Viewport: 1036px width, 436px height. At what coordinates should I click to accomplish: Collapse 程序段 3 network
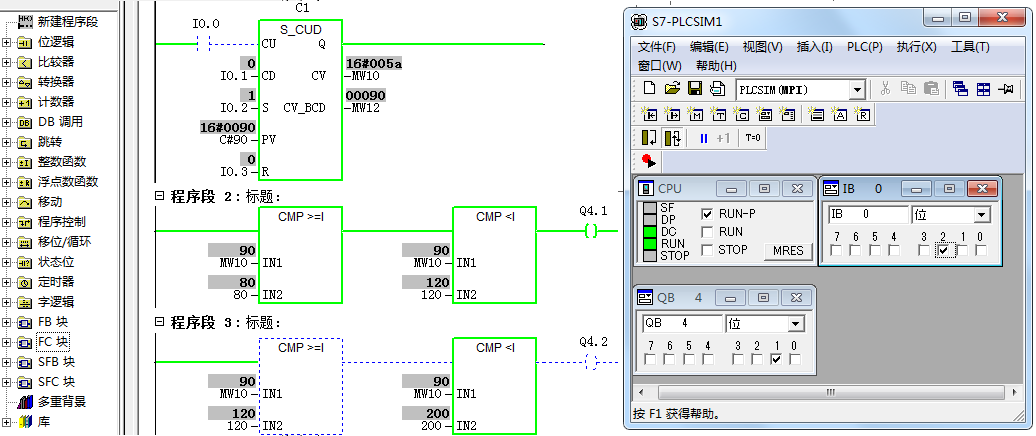pyautogui.click(x=159, y=323)
